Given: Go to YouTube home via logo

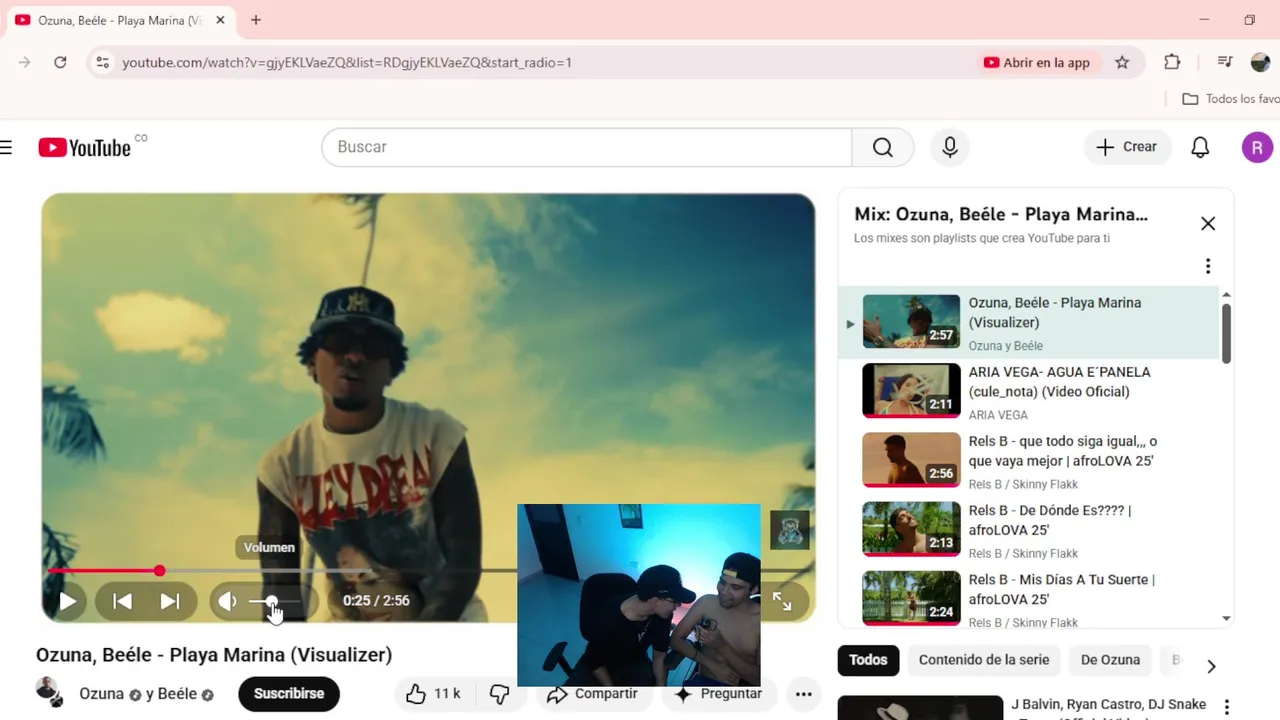Looking at the screenshot, I should 85,148.
